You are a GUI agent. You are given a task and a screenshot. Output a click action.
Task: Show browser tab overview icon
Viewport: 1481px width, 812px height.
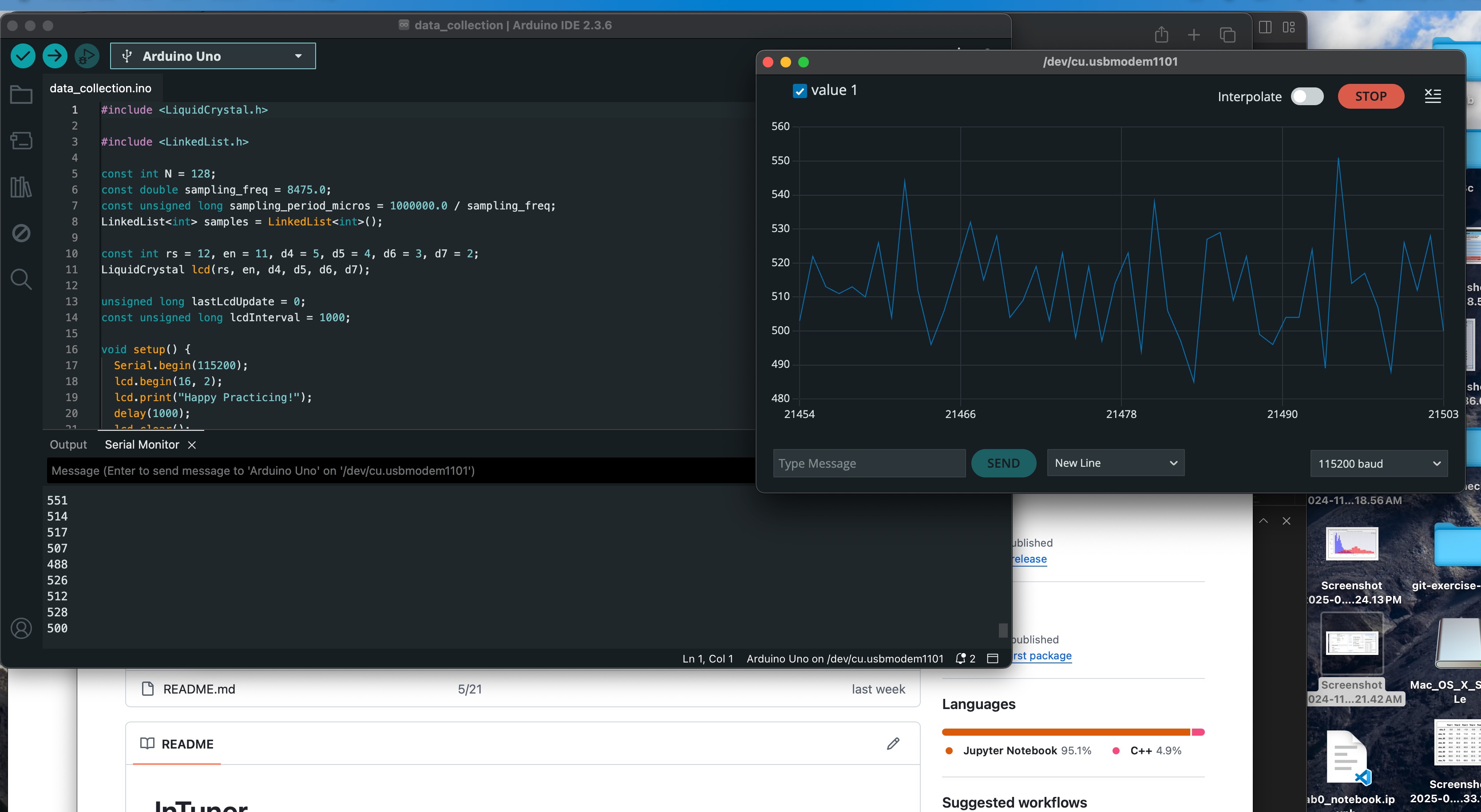point(1228,35)
